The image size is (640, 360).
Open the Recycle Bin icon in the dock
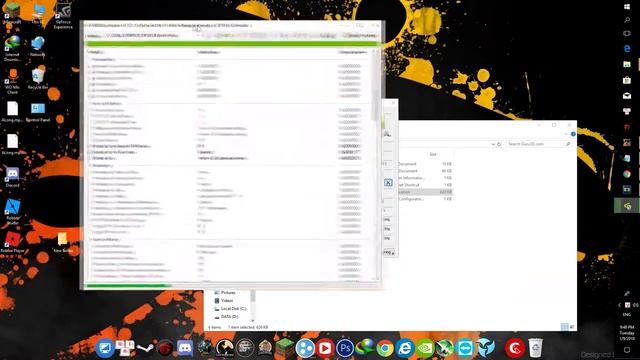pos(535,348)
